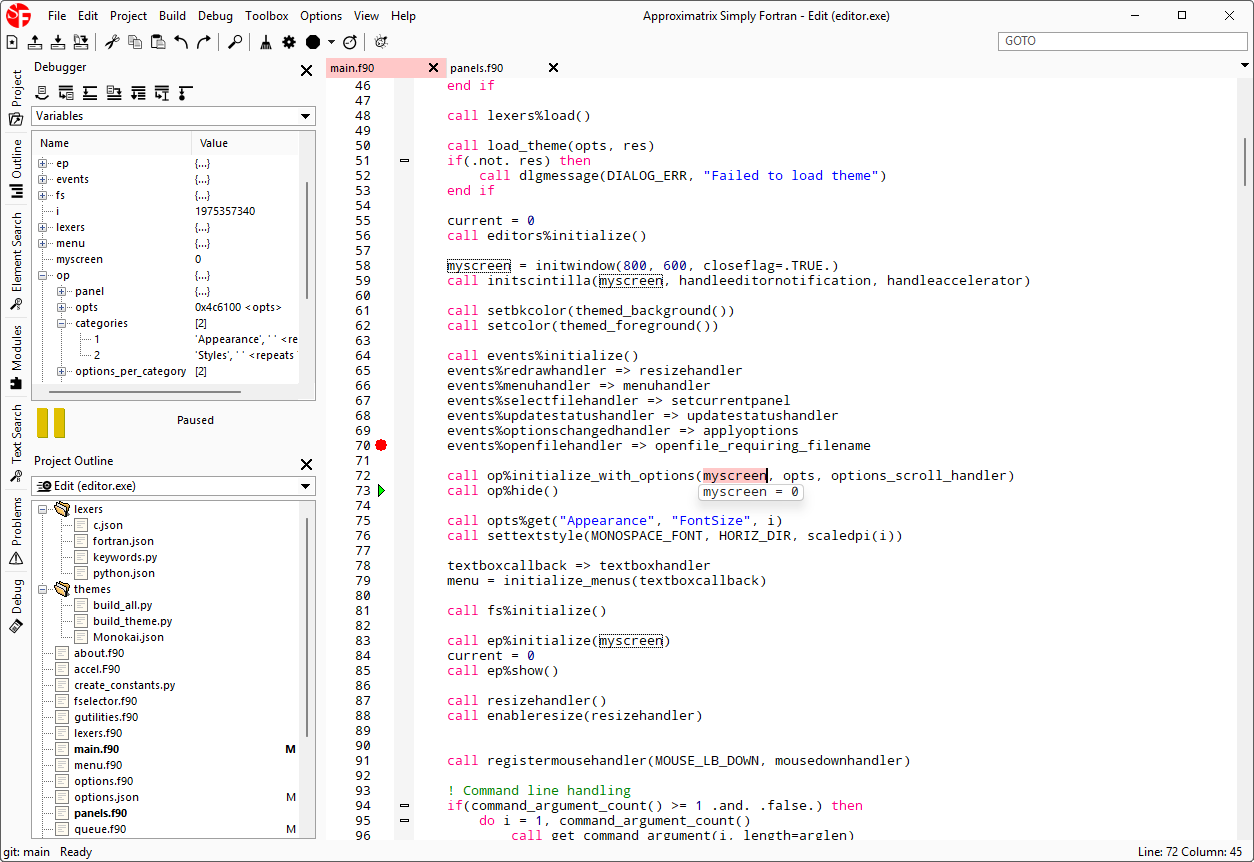Expand options_per_category variable node
1254x862 pixels.
[62, 371]
